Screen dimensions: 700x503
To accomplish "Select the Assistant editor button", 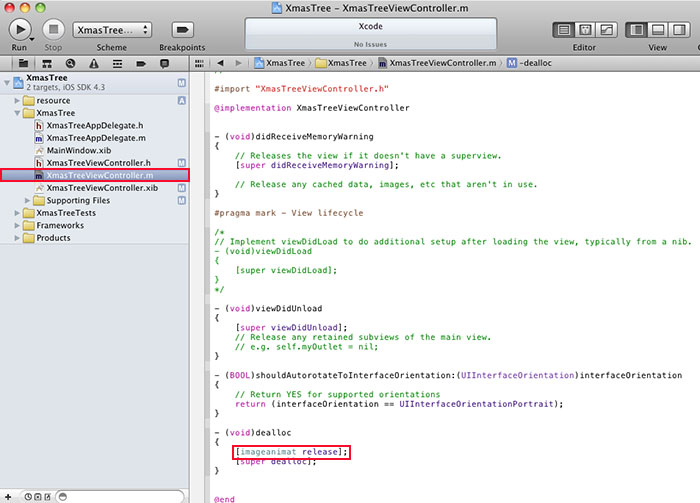I will click(585, 30).
